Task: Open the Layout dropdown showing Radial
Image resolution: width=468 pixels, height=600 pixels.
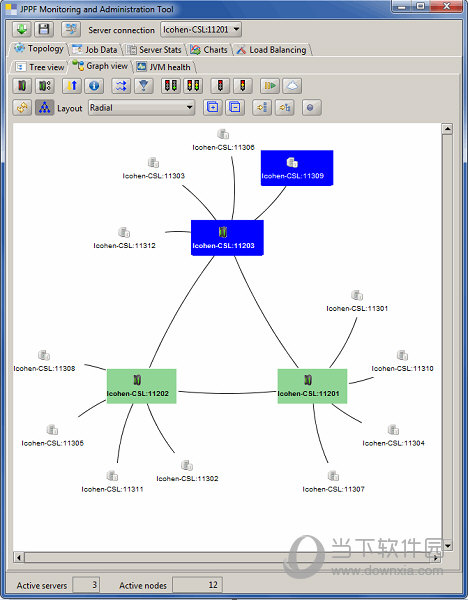Action: (141, 108)
